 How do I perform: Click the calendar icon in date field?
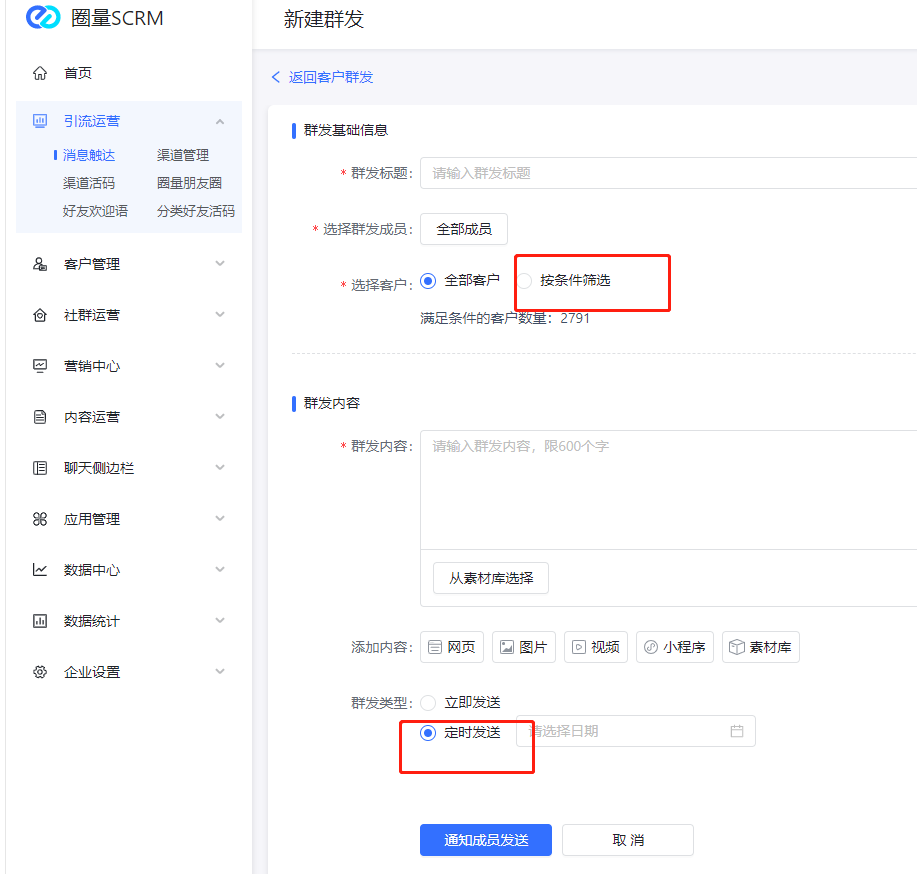click(x=737, y=731)
